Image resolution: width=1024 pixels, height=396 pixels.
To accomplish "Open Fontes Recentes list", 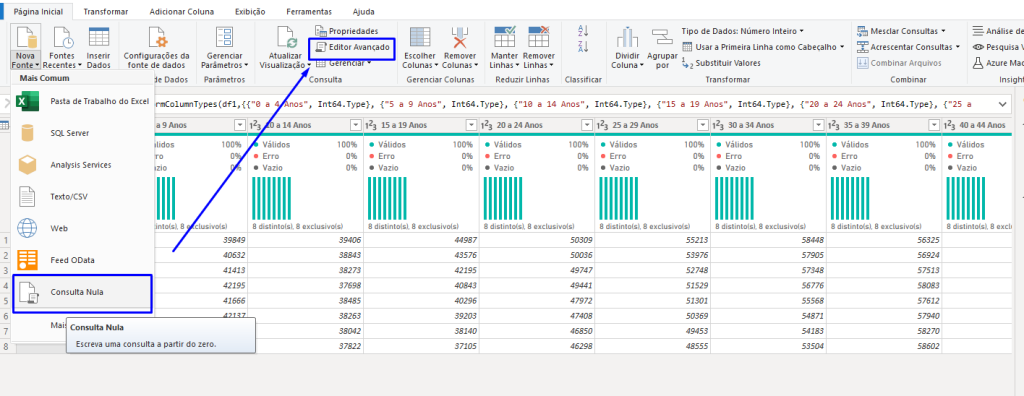I will click(x=63, y=47).
